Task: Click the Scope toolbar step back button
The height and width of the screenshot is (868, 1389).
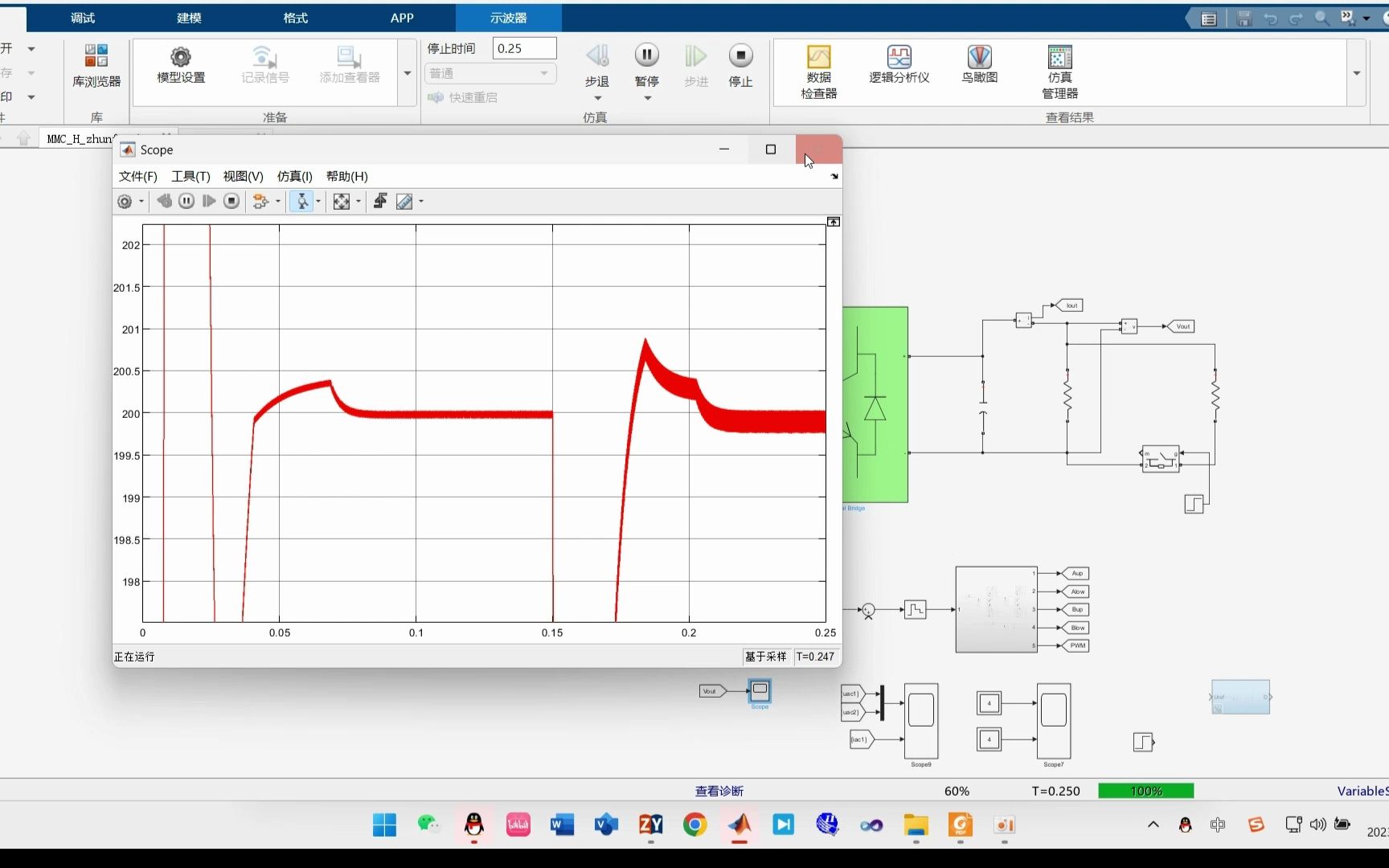Action: pos(164,202)
